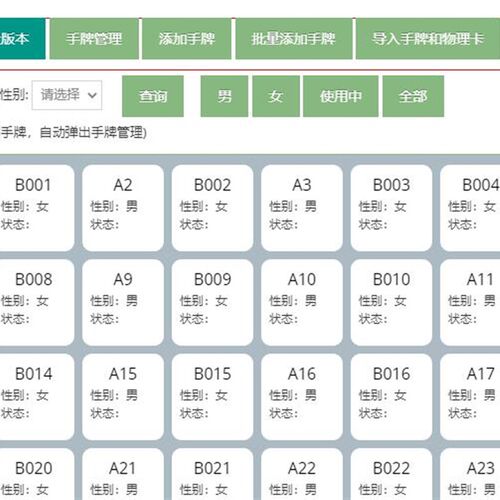The width and height of the screenshot is (500, 500).
Task: Select wristband card B002
Action: [x=212, y=208]
